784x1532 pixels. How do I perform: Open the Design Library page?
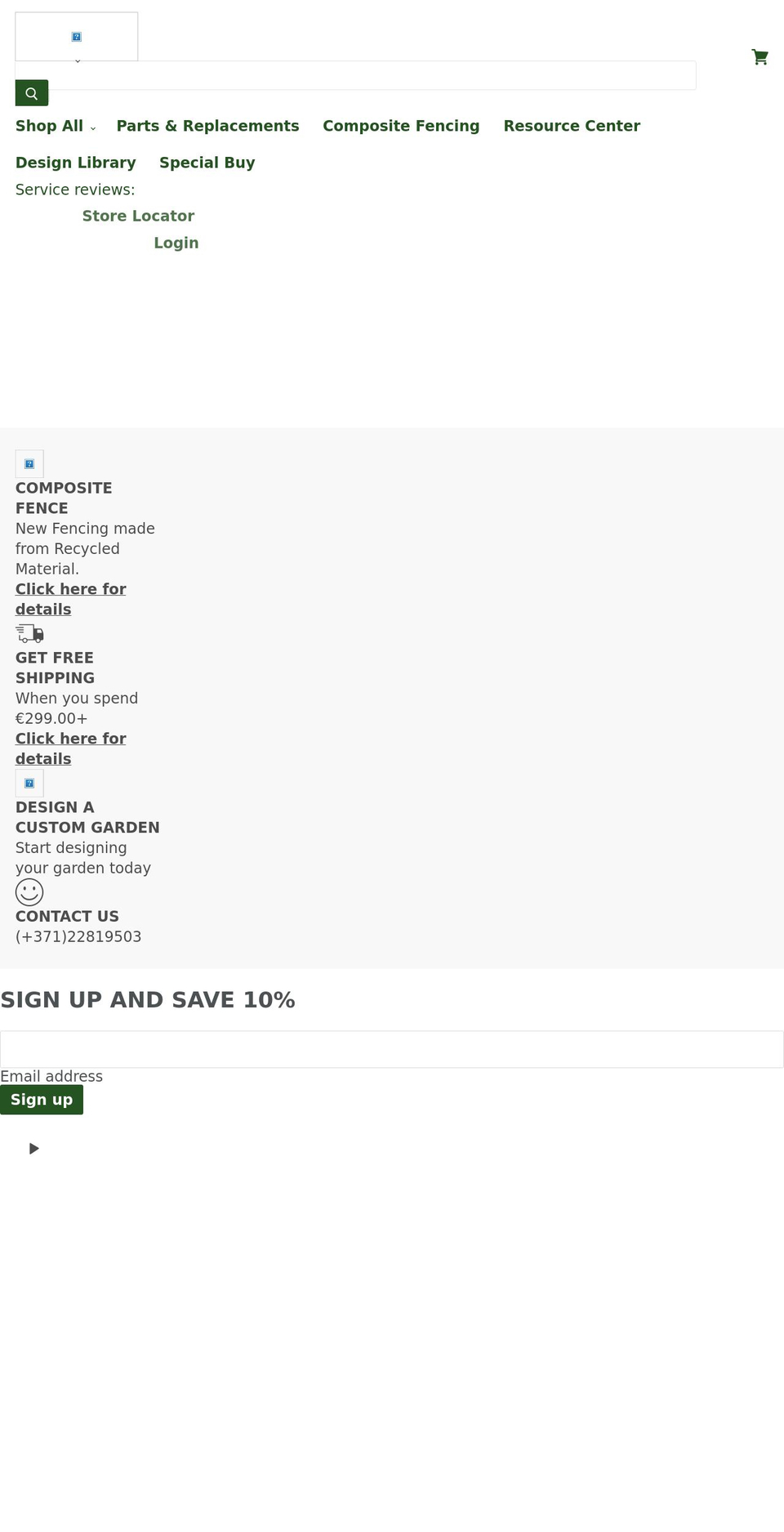coord(75,163)
